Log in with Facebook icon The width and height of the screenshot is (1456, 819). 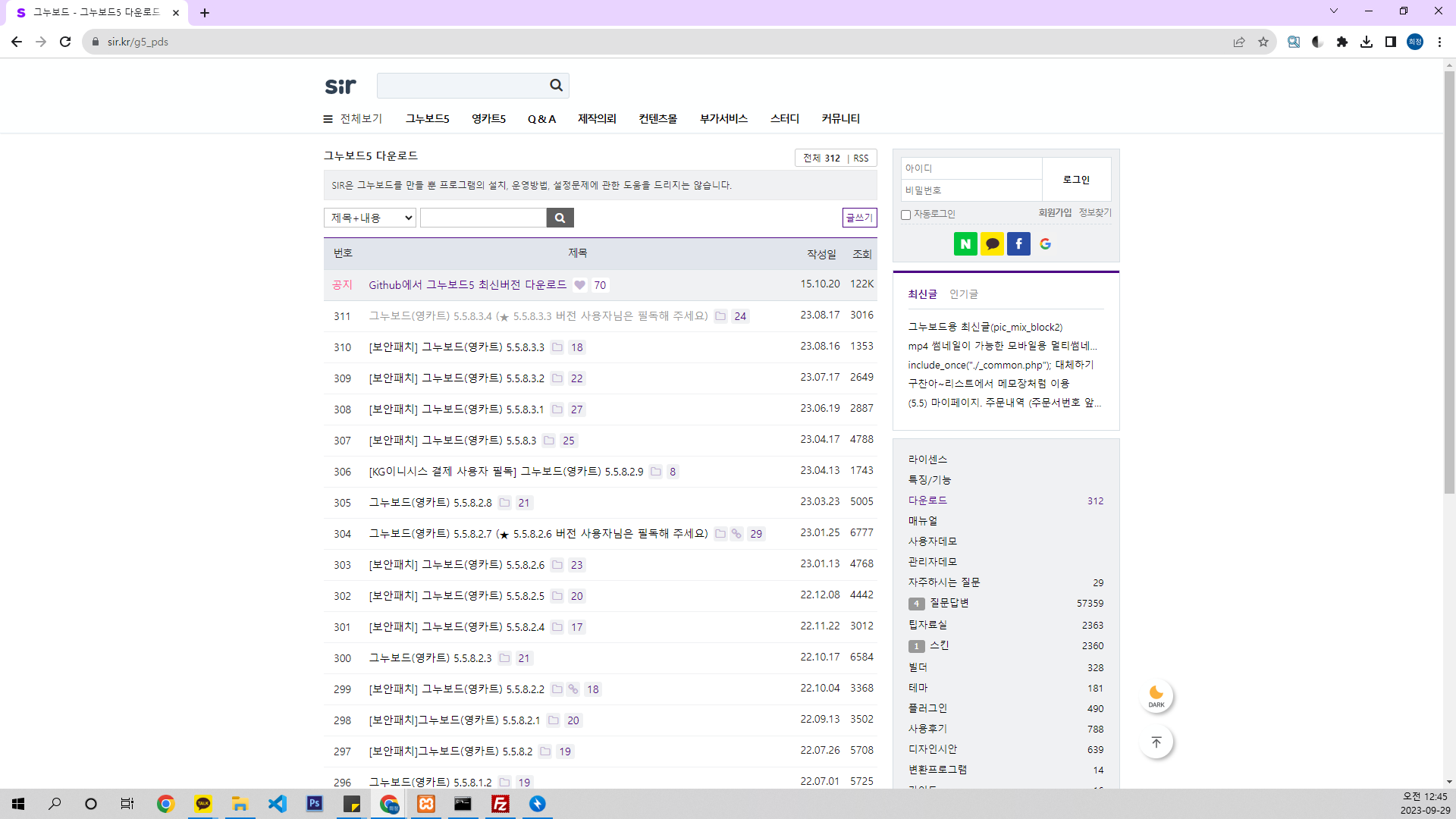click(x=1018, y=244)
